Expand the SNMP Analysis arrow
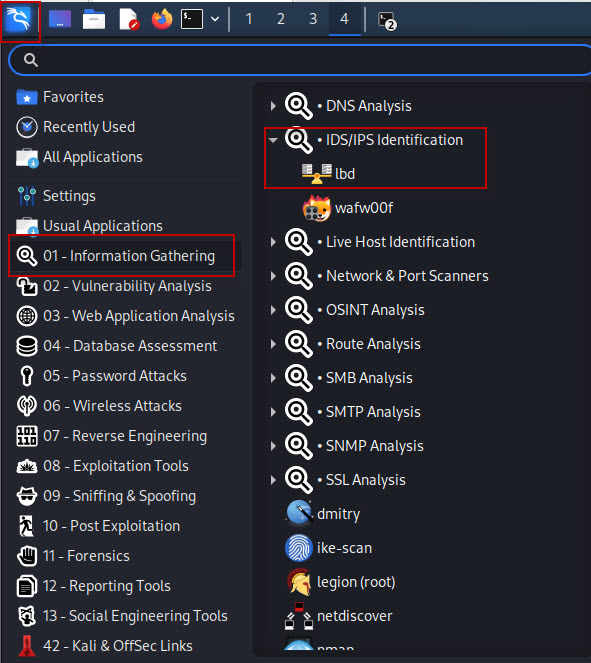This screenshot has height=663, width=591. [273, 446]
